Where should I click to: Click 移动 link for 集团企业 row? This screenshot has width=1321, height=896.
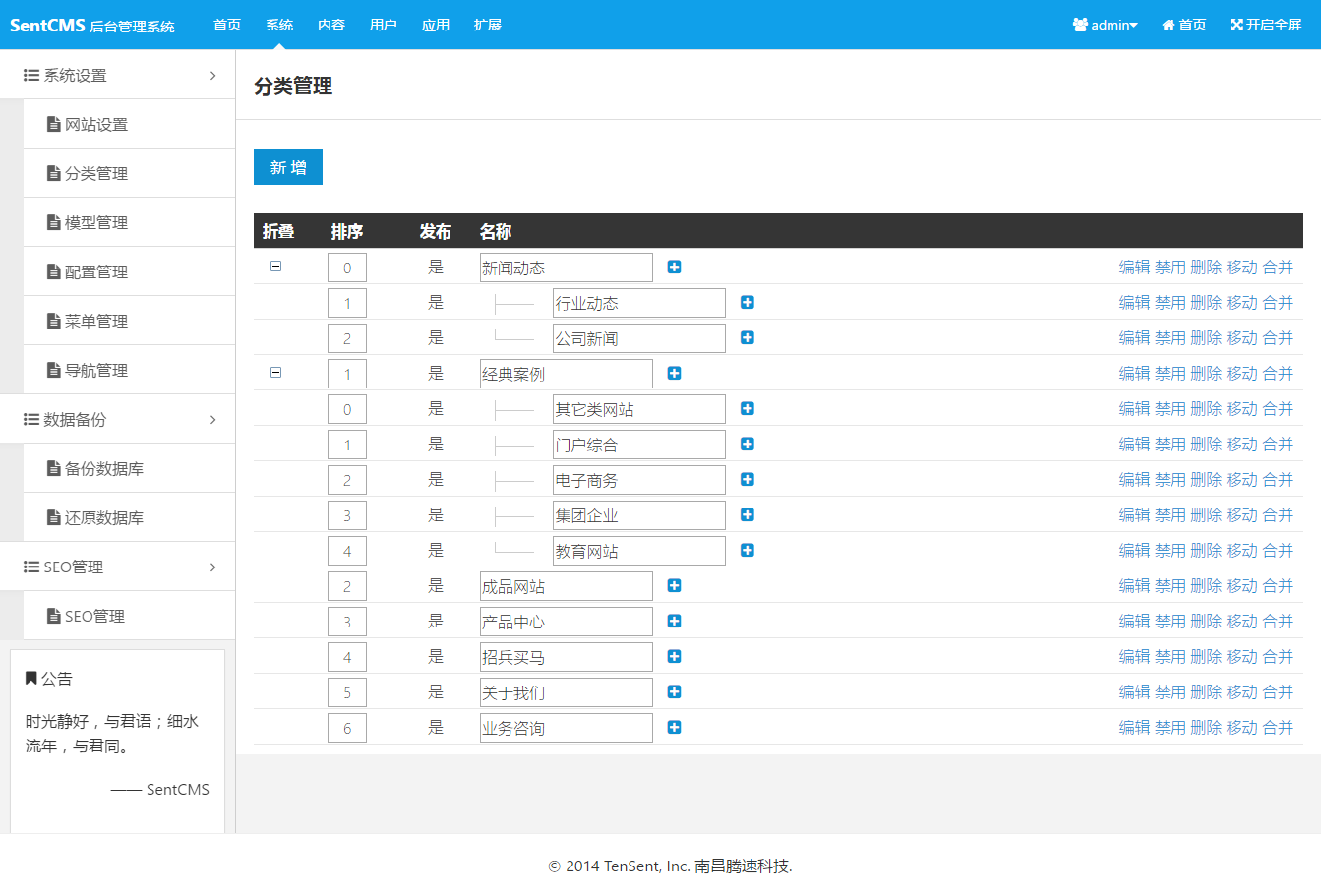click(1242, 514)
